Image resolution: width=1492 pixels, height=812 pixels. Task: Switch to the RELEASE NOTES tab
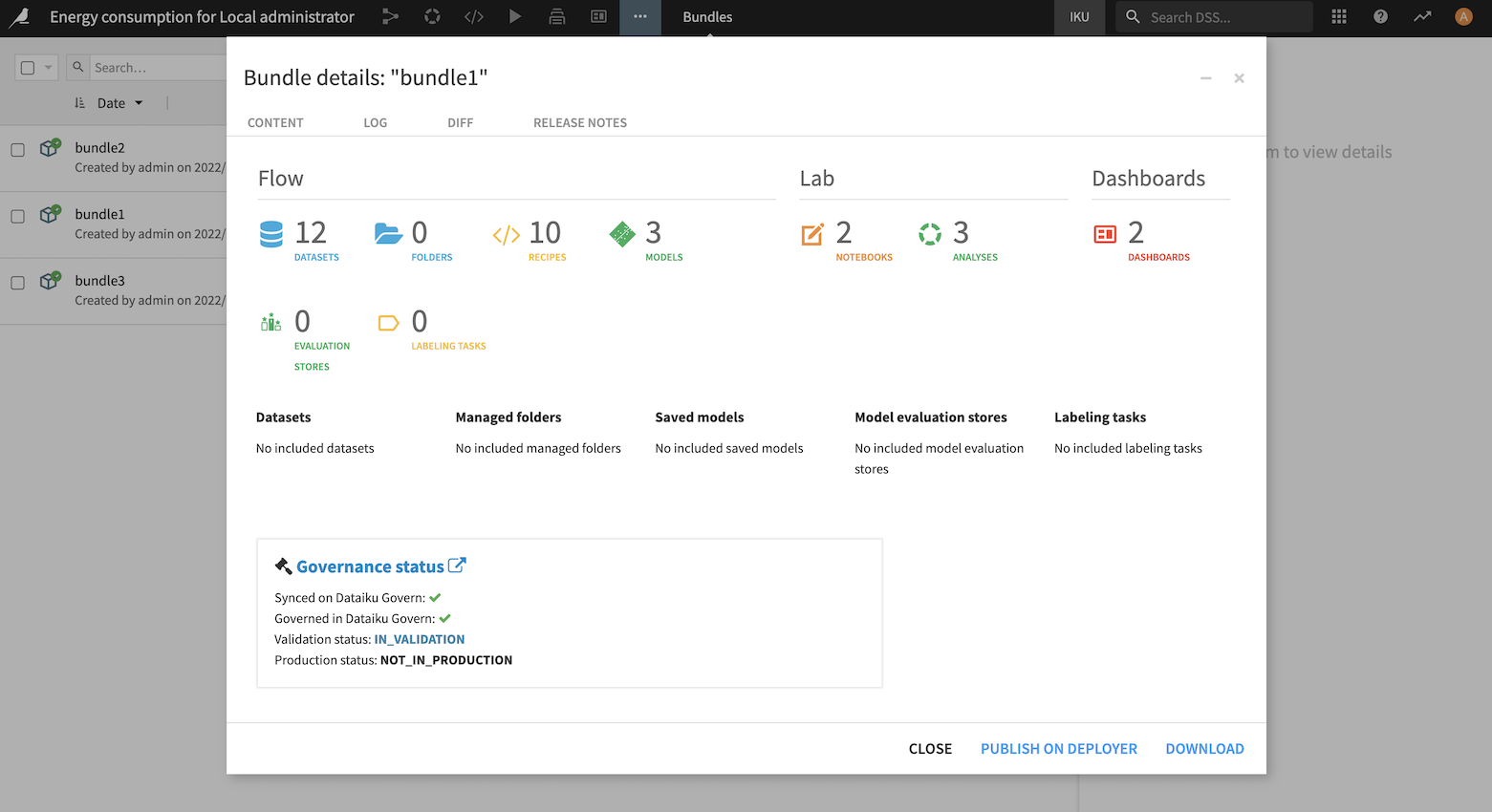(x=580, y=123)
